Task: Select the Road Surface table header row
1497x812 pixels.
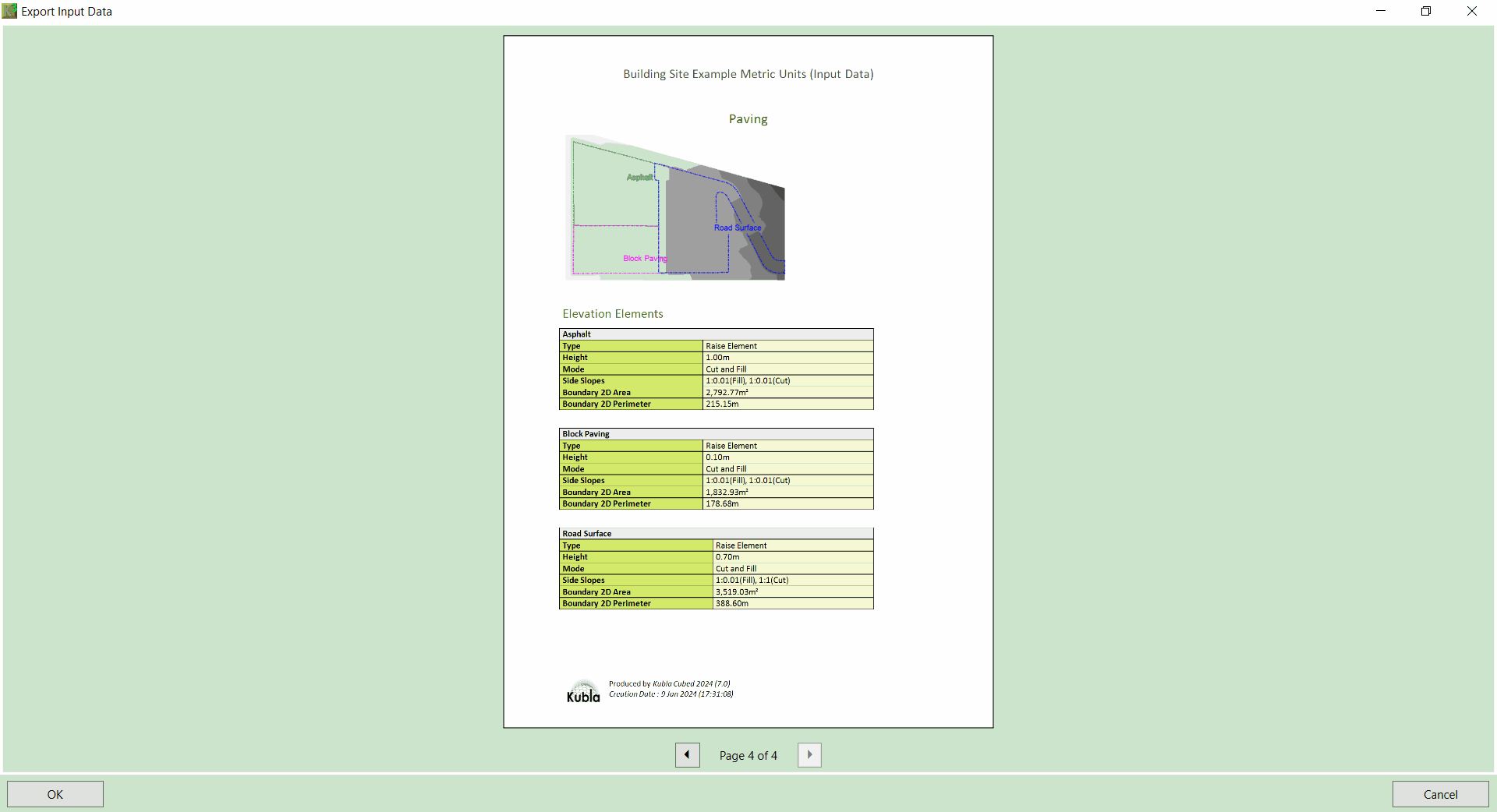Action: (x=716, y=534)
